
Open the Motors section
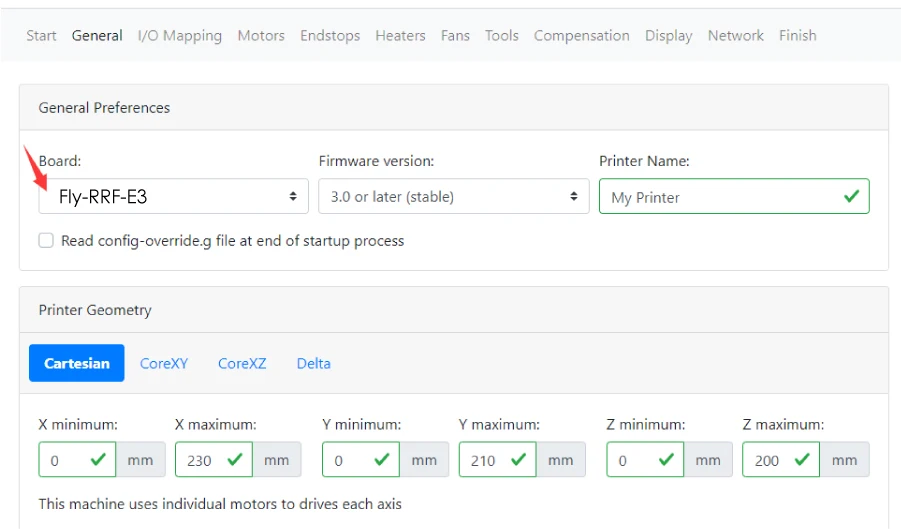pos(261,35)
